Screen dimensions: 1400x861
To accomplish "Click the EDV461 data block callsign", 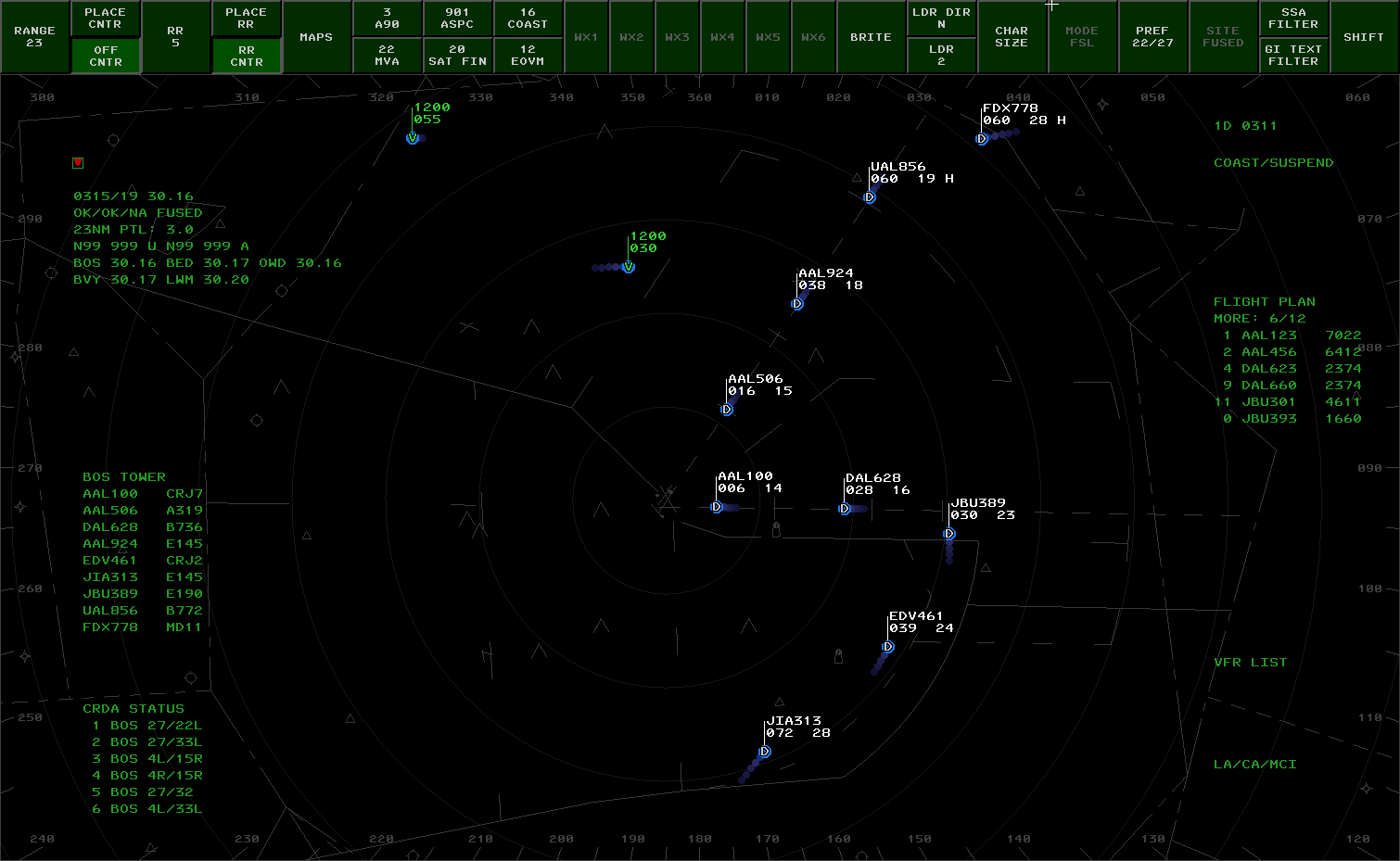I will tap(916, 616).
